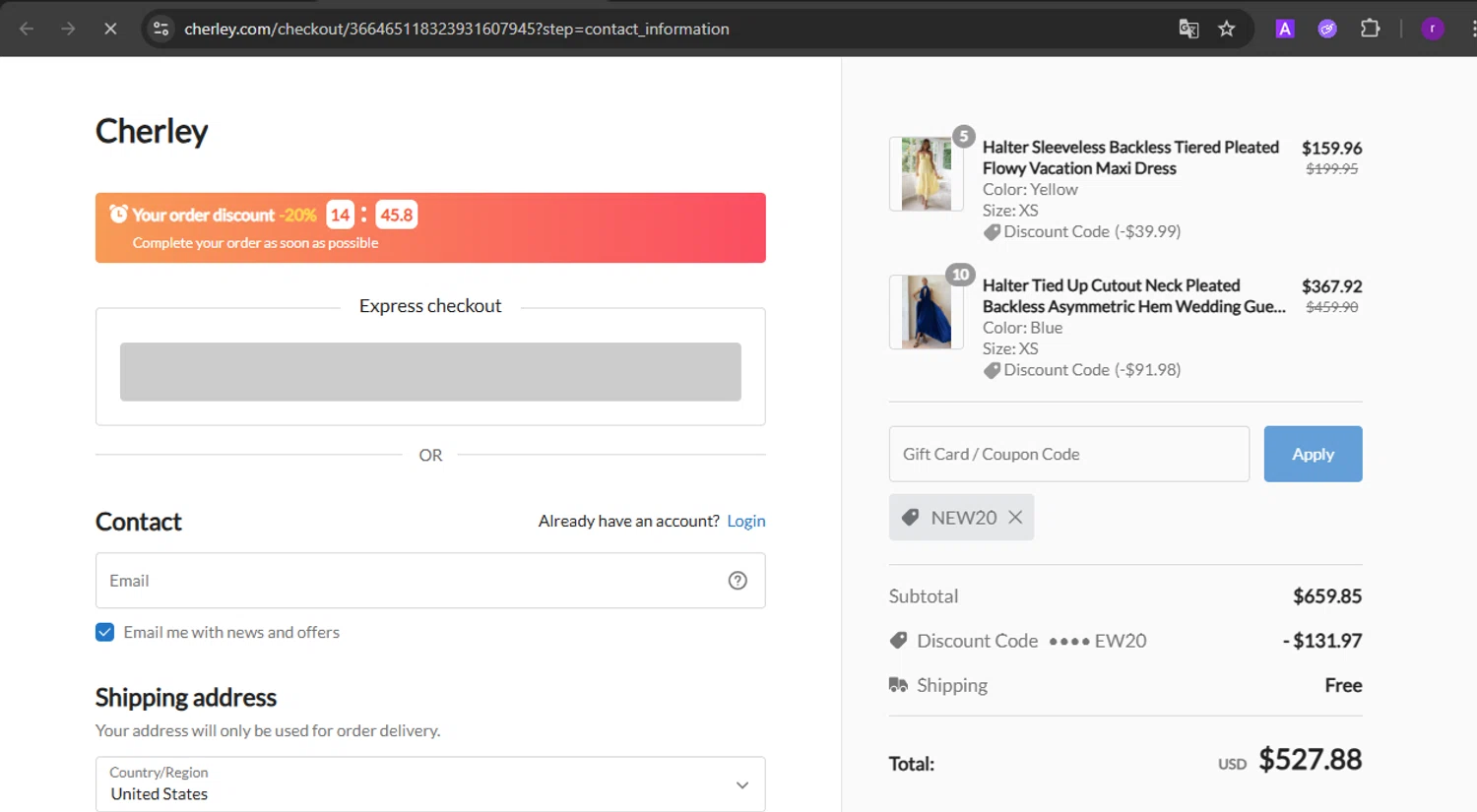Click the $527.88 total amount
1477x812 pixels.
(x=1310, y=759)
